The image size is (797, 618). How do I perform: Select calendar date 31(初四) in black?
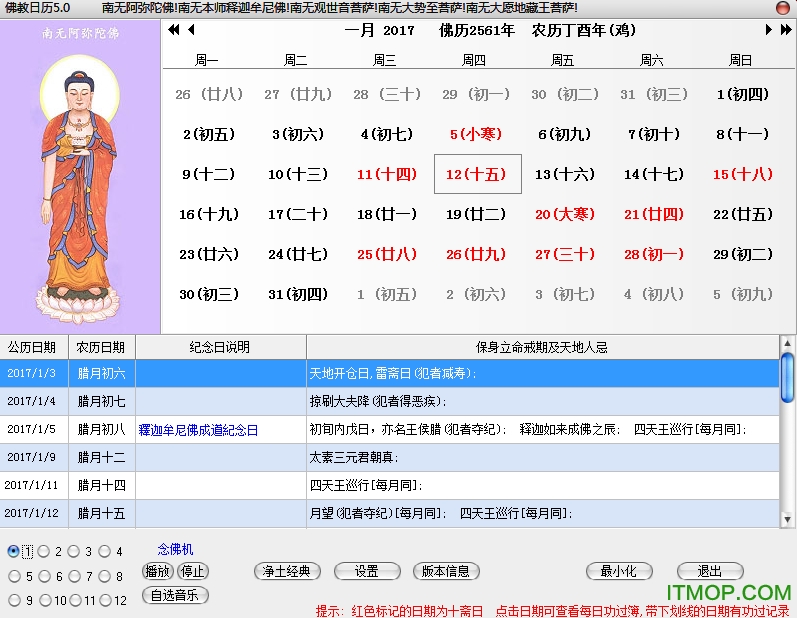coord(298,294)
